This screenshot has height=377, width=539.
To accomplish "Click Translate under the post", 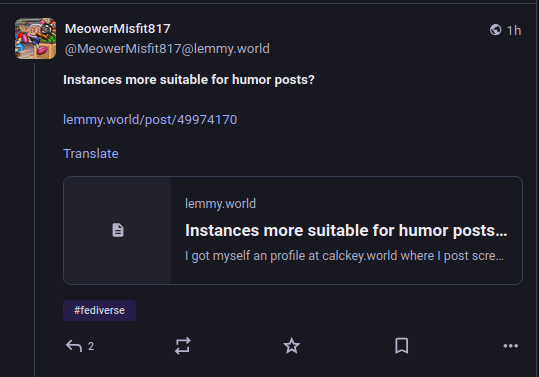I will pos(91,154).
